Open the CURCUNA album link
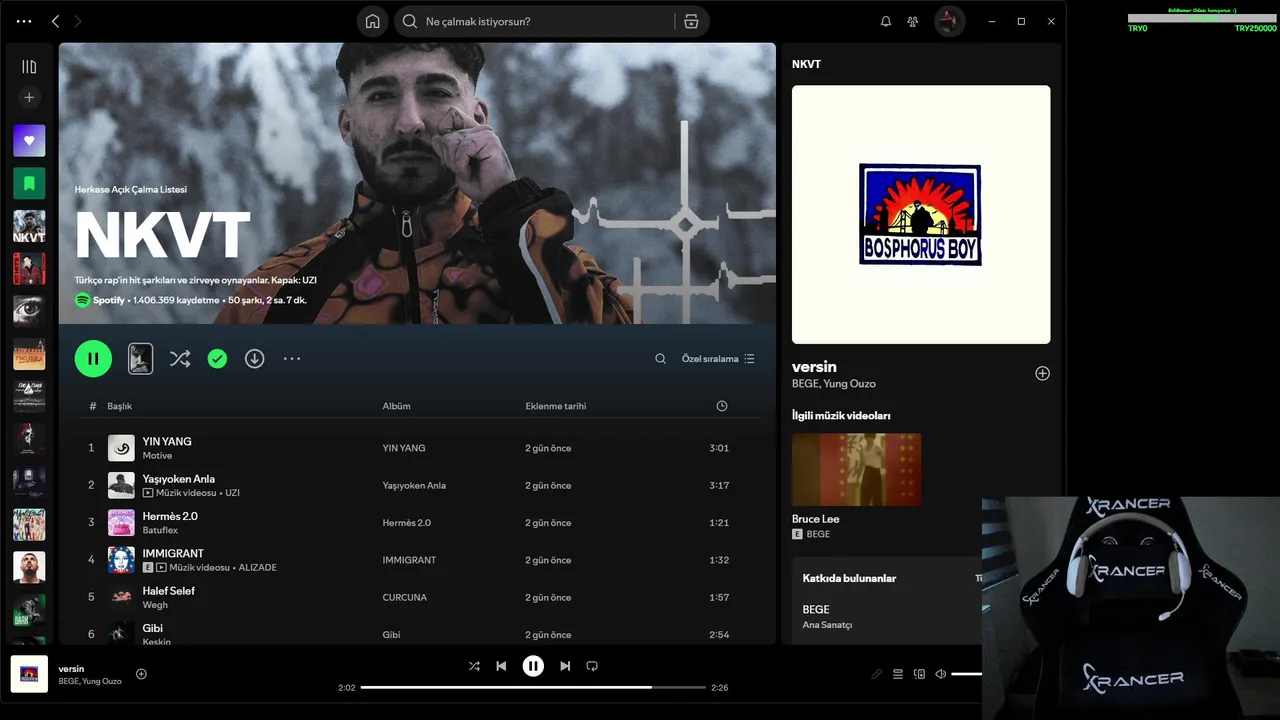 click(404, 597)
